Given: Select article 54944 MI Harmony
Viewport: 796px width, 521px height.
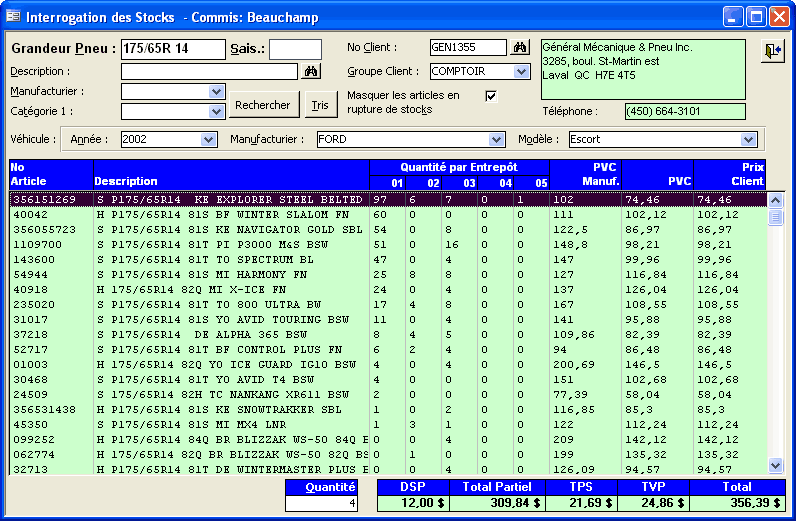Looking at the screenshot, I should point(388,275).
